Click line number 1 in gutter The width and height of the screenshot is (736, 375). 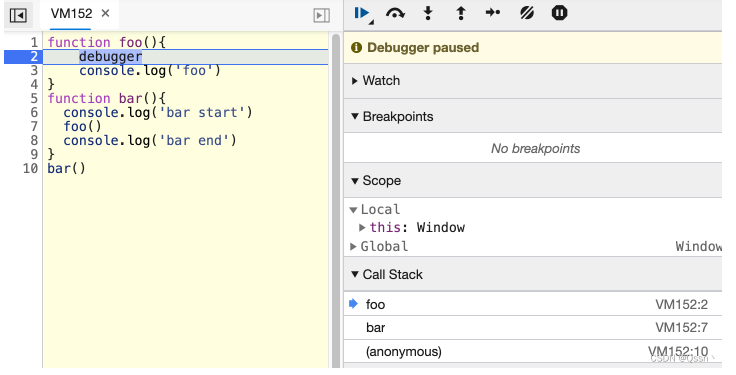point(34,42)
